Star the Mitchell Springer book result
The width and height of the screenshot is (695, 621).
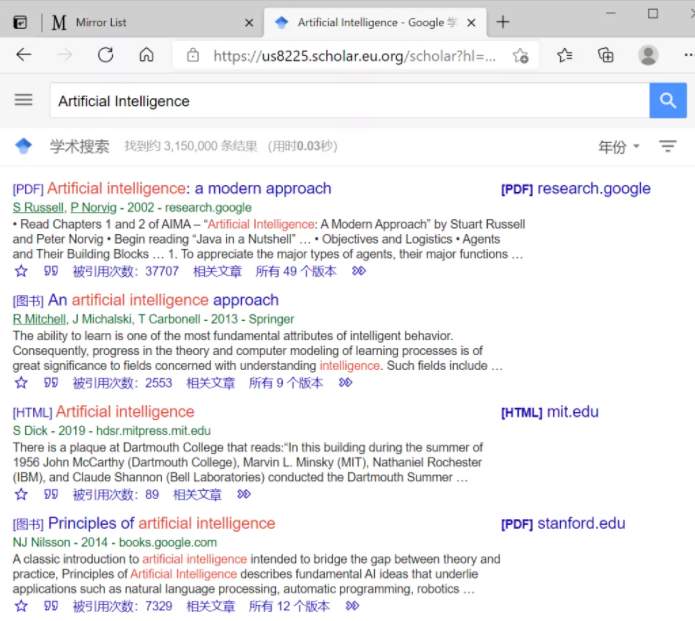[21, 383]
